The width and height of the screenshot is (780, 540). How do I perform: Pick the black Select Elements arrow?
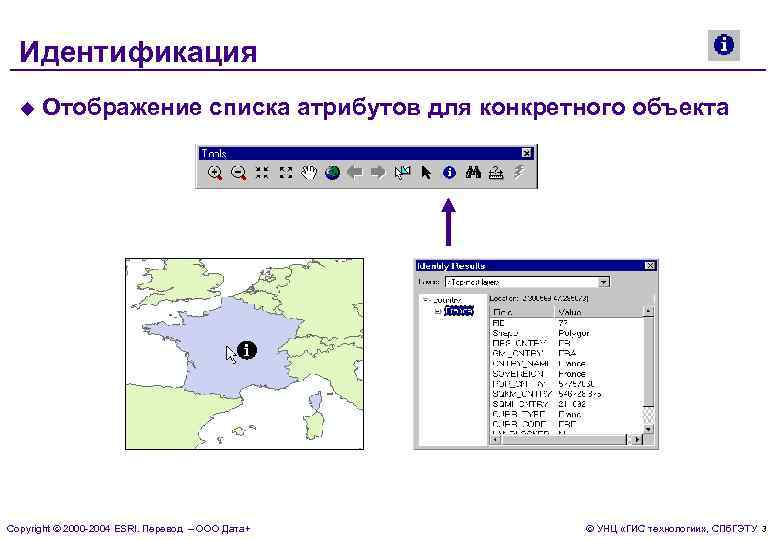click(x=426, y=173)
